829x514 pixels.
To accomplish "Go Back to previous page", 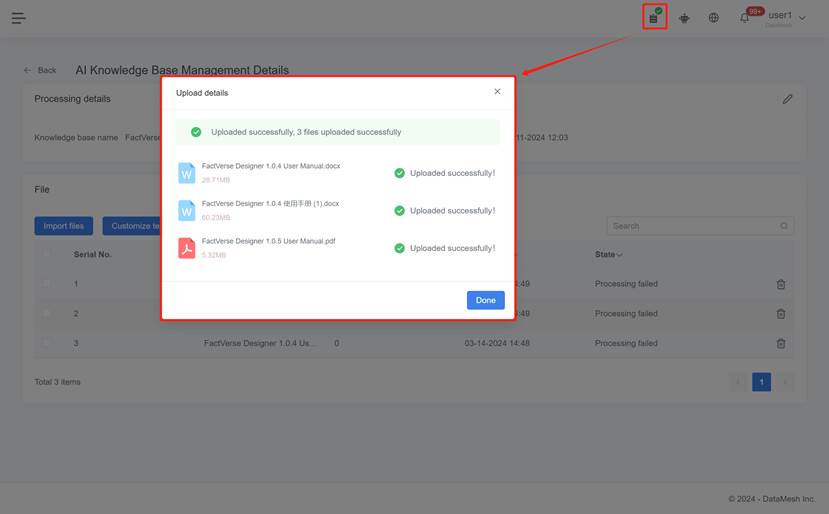I will coord(40,70).
